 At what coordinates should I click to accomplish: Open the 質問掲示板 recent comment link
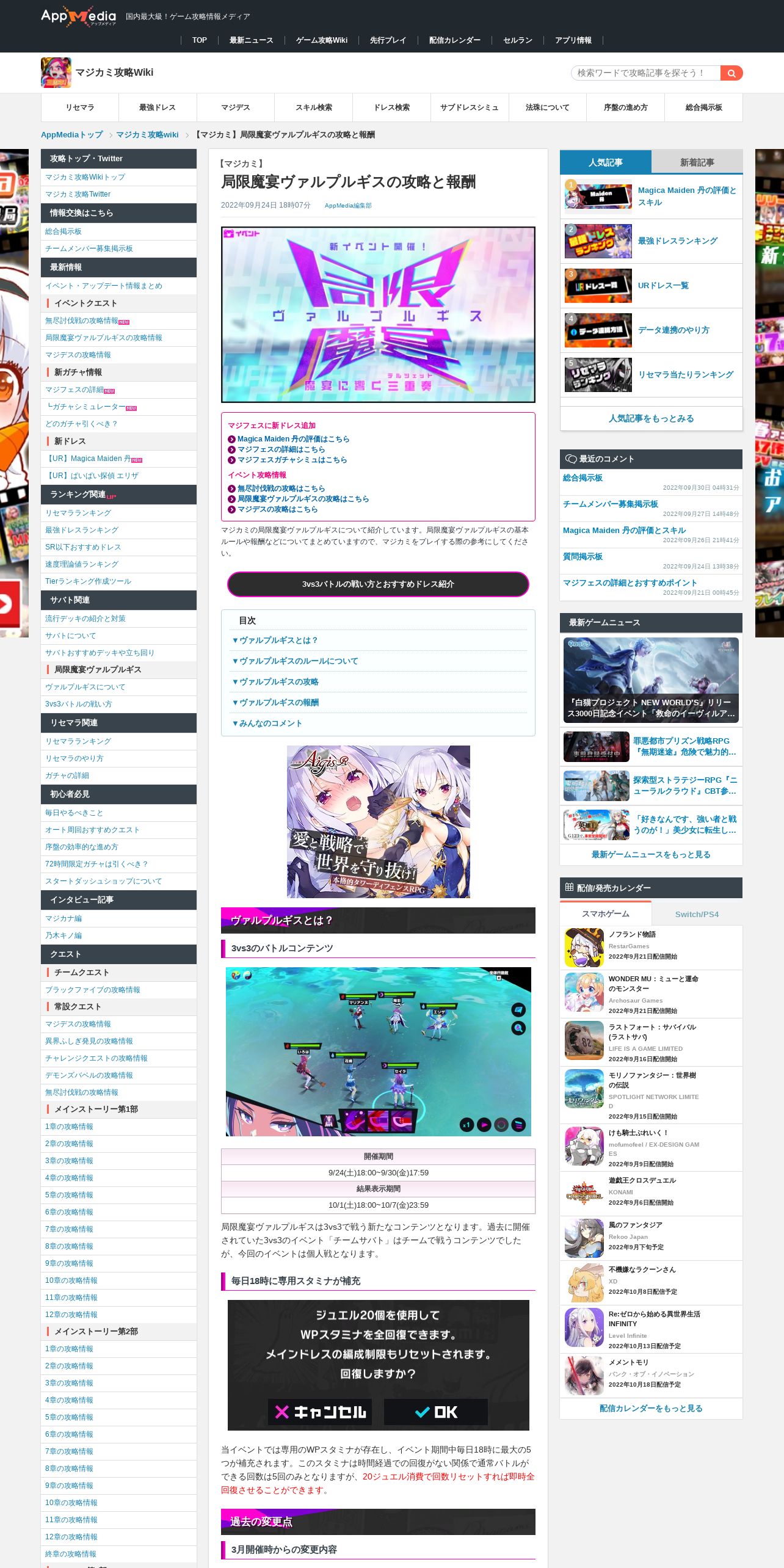point(583,557)
